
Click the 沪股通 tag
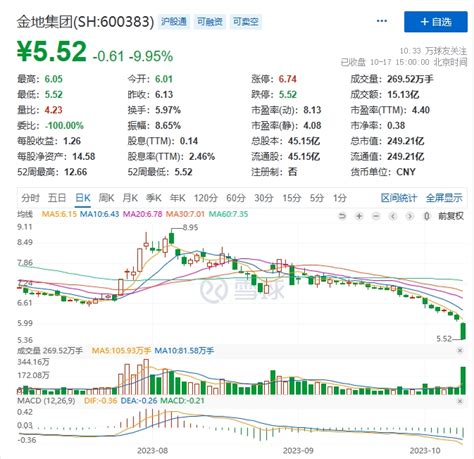(174, 22)
